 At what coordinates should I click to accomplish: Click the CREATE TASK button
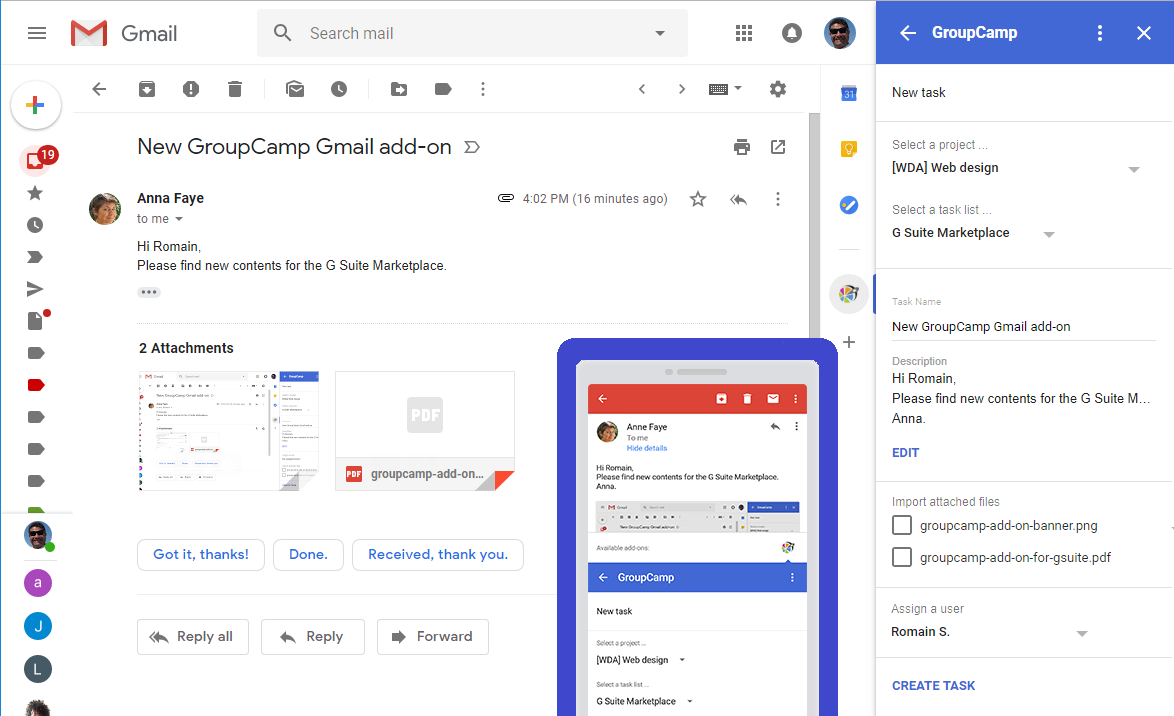click(933, 685)
